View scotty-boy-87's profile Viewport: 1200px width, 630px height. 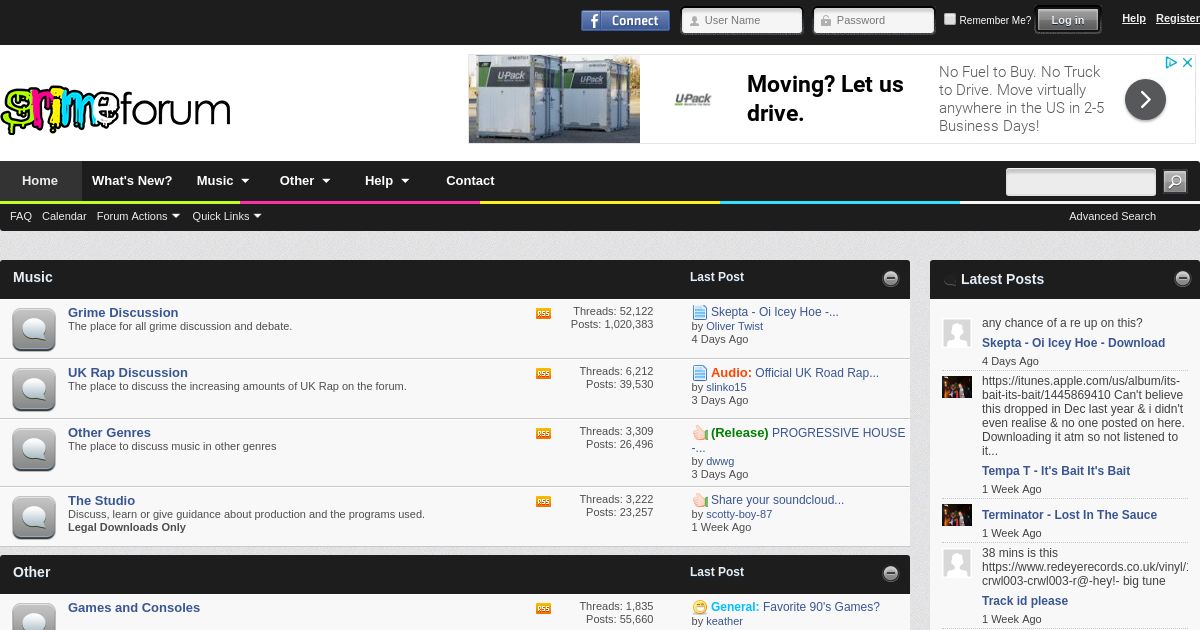[739, 514]
